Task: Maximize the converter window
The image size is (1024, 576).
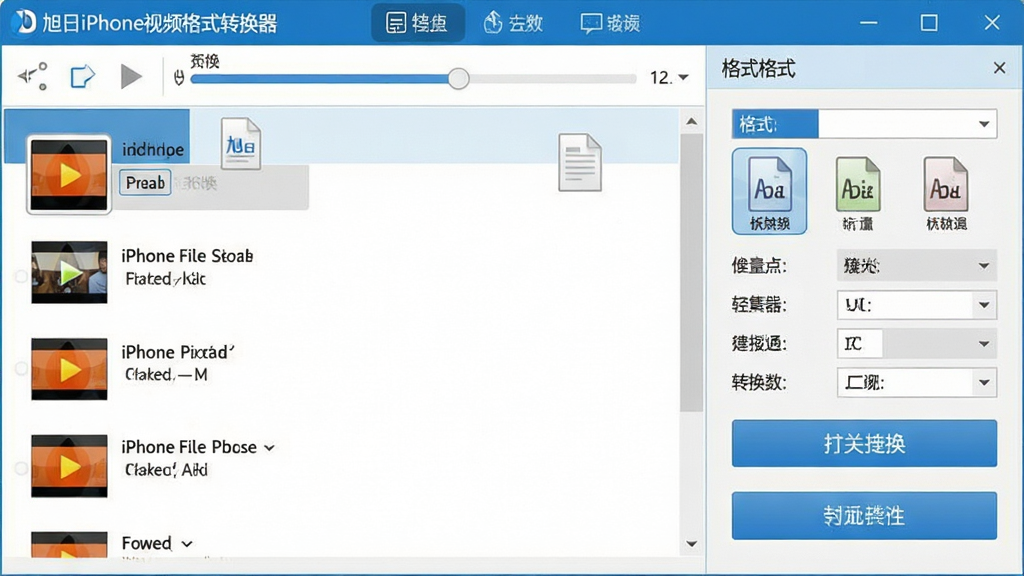Action: click(x=929, y=23)
